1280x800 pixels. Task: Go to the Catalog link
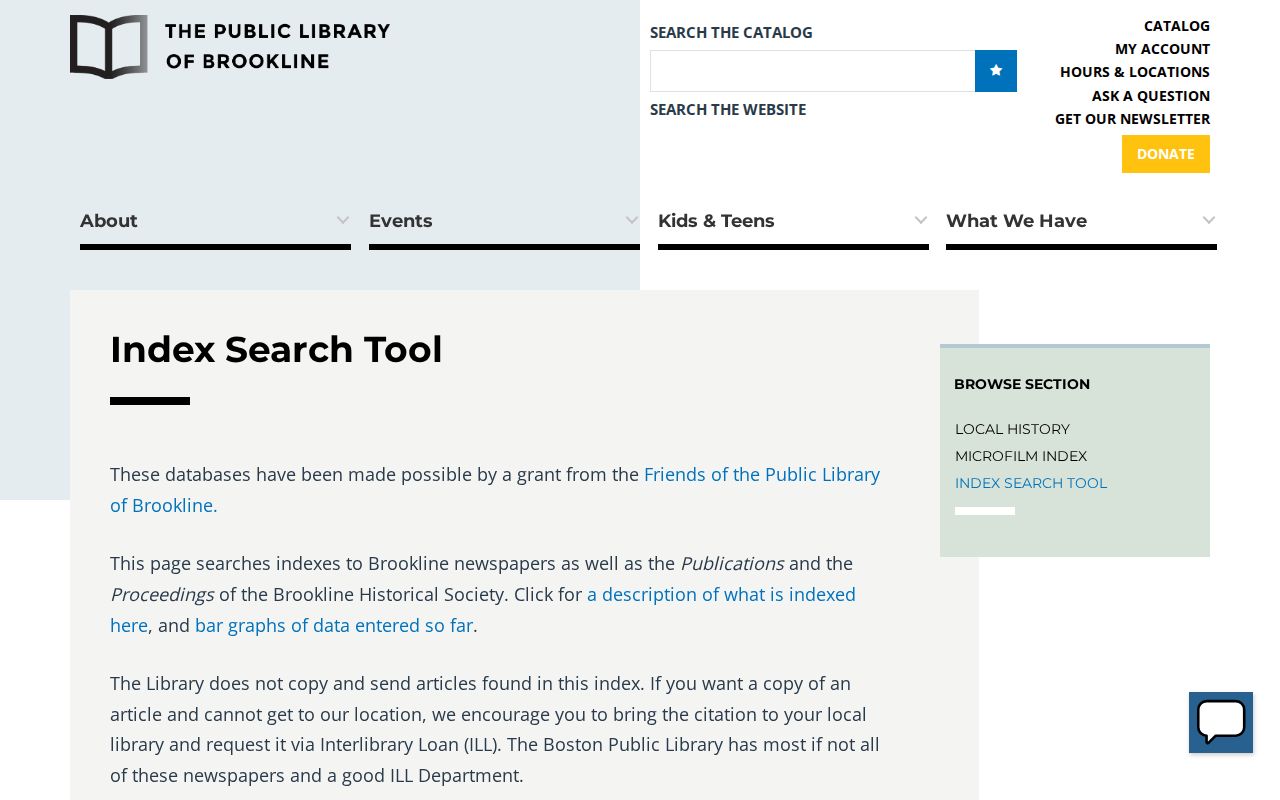coord(1177,26)
